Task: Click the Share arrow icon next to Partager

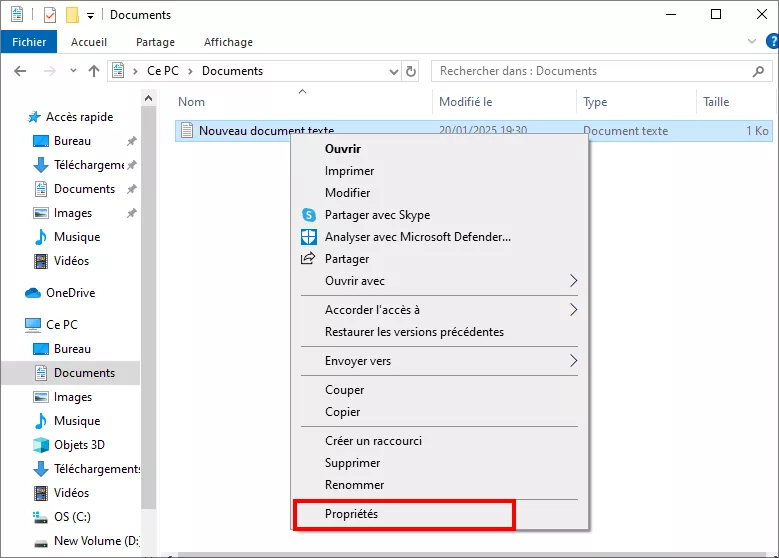Action: pos(308,258)
